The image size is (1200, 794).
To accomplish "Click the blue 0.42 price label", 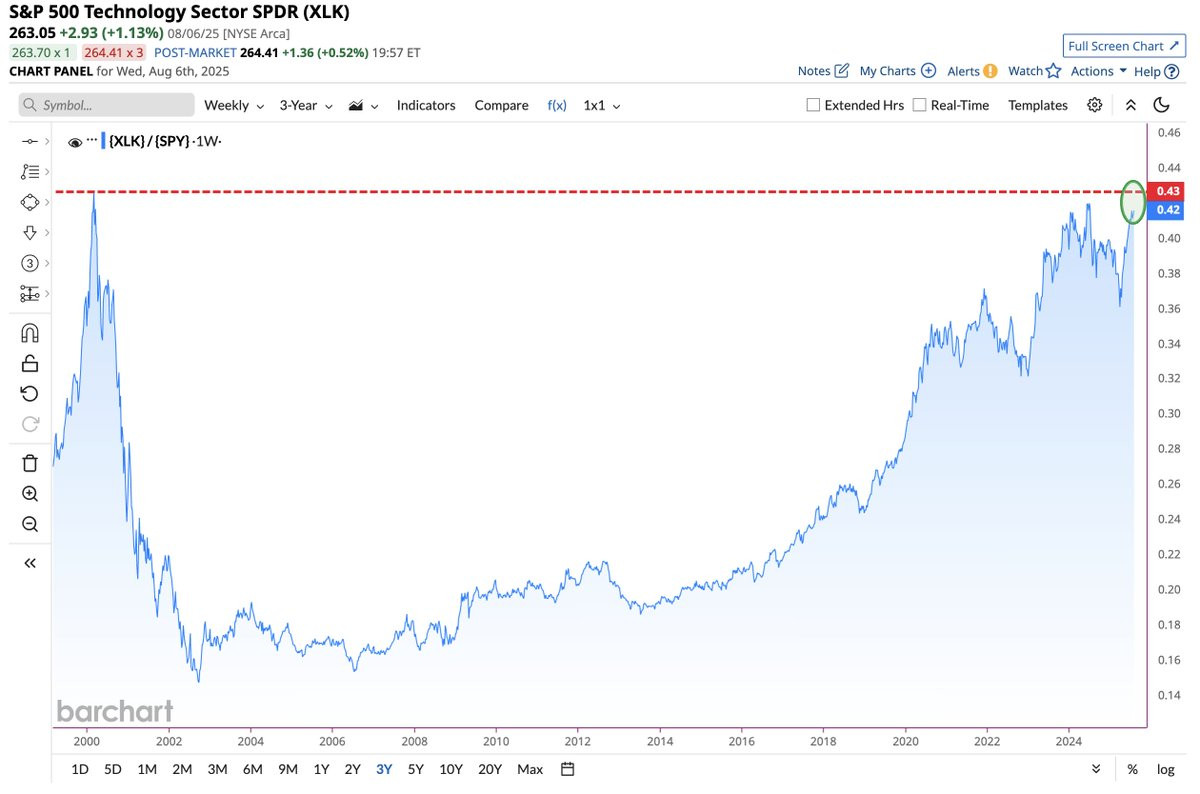I will tap(1167, 209).
